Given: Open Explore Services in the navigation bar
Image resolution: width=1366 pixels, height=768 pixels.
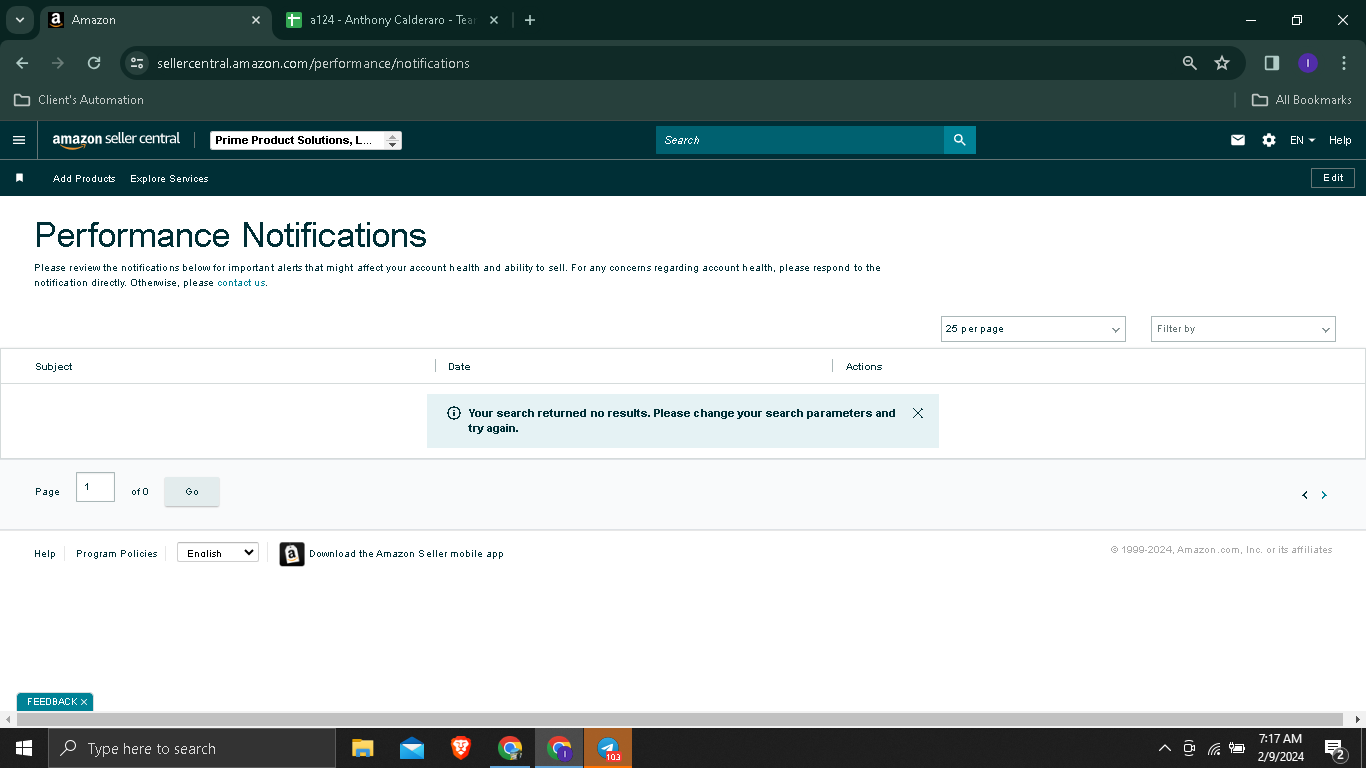Looking at the screenshot, I should coord(169,178).
